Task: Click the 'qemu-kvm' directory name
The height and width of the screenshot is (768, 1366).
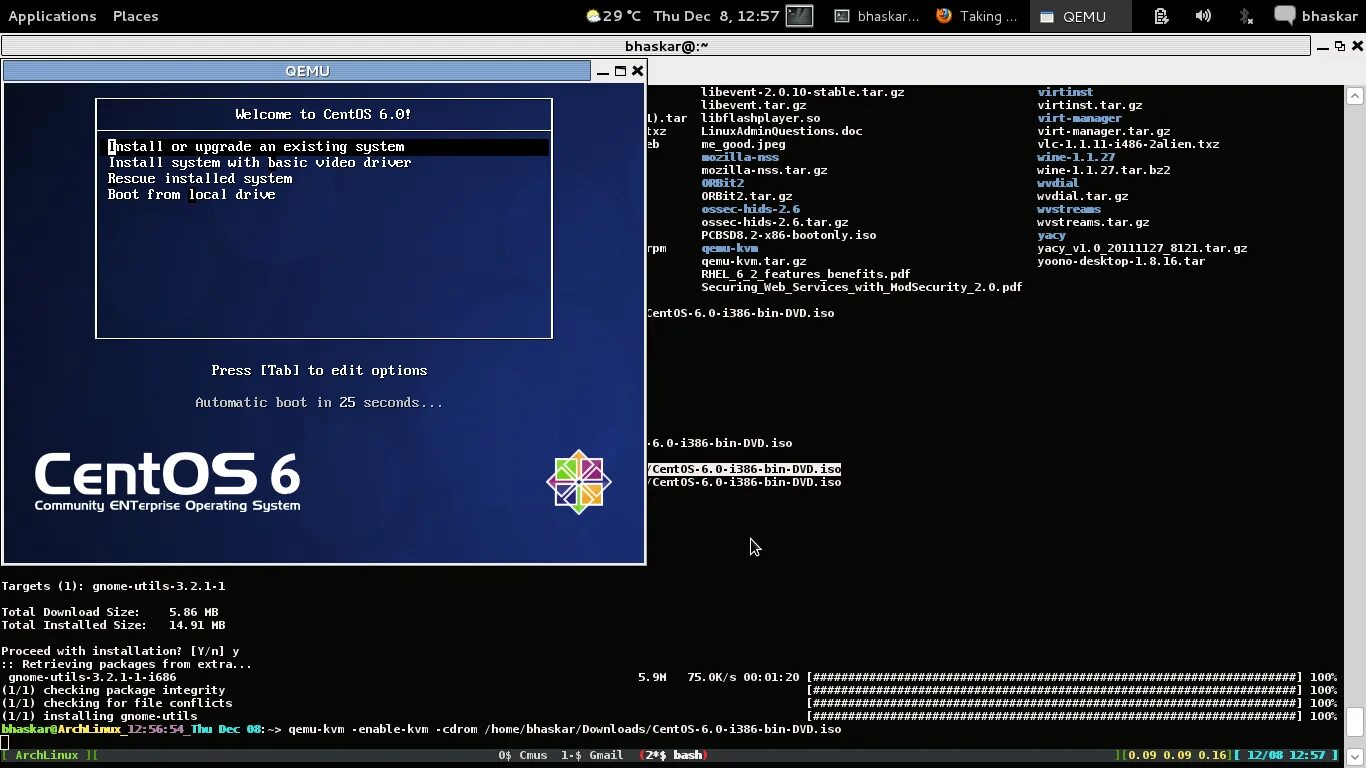Action: [729, 248]
